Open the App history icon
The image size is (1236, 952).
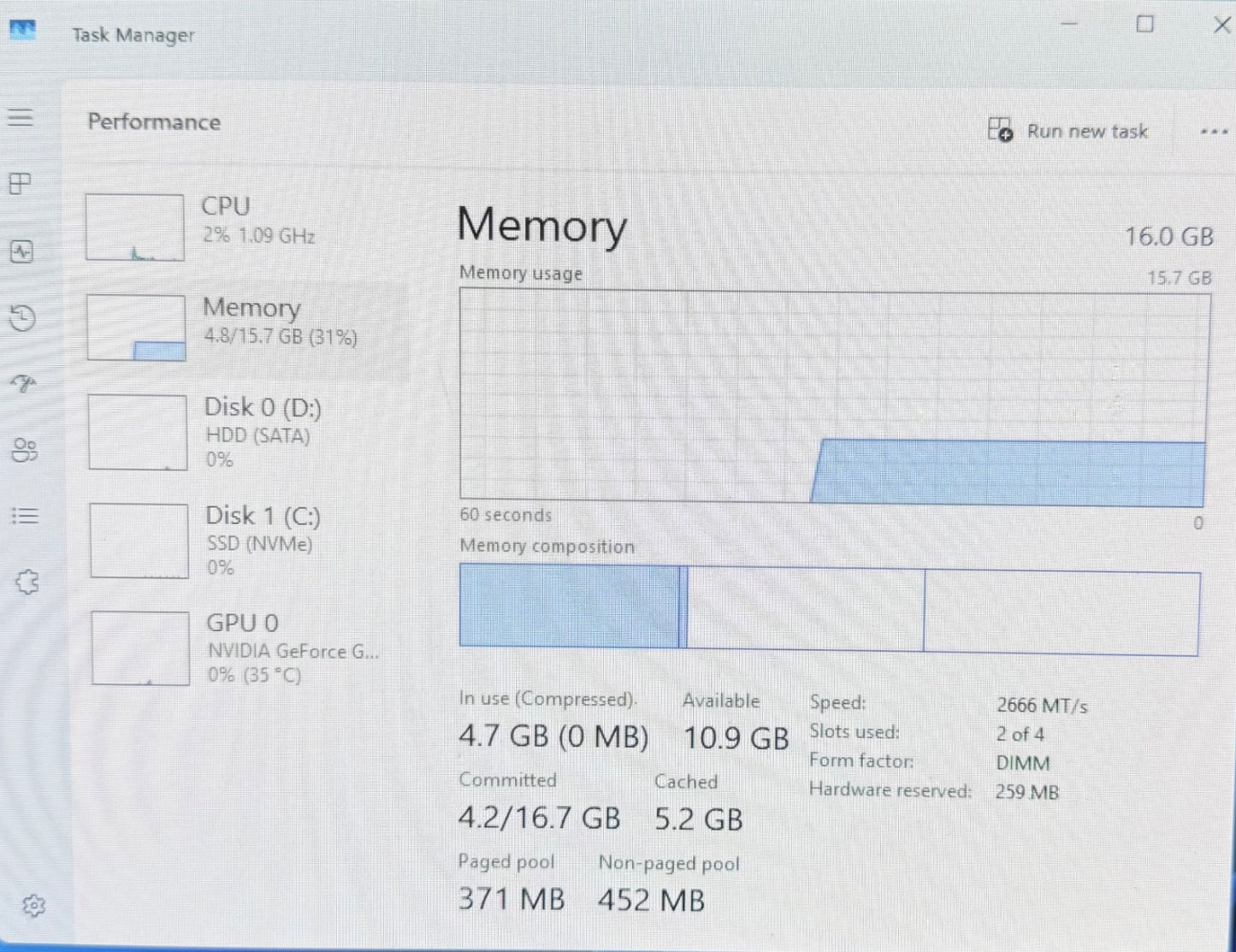(22, 318)
